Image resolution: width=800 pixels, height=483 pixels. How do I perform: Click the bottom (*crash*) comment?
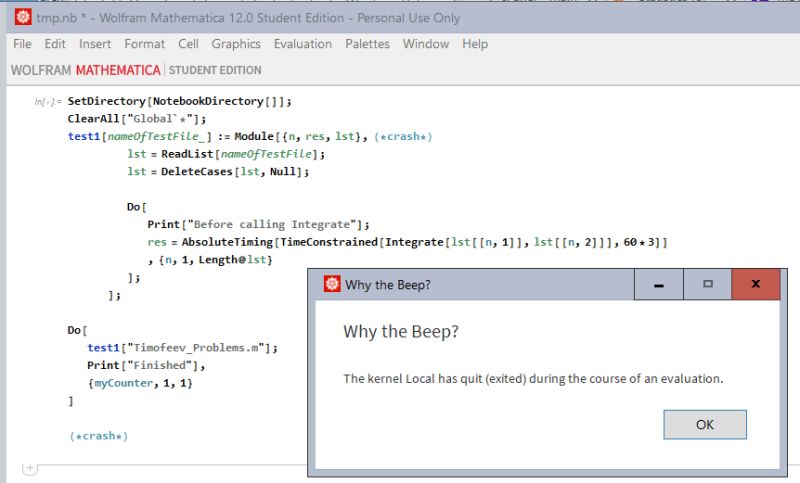click(98, 436)
